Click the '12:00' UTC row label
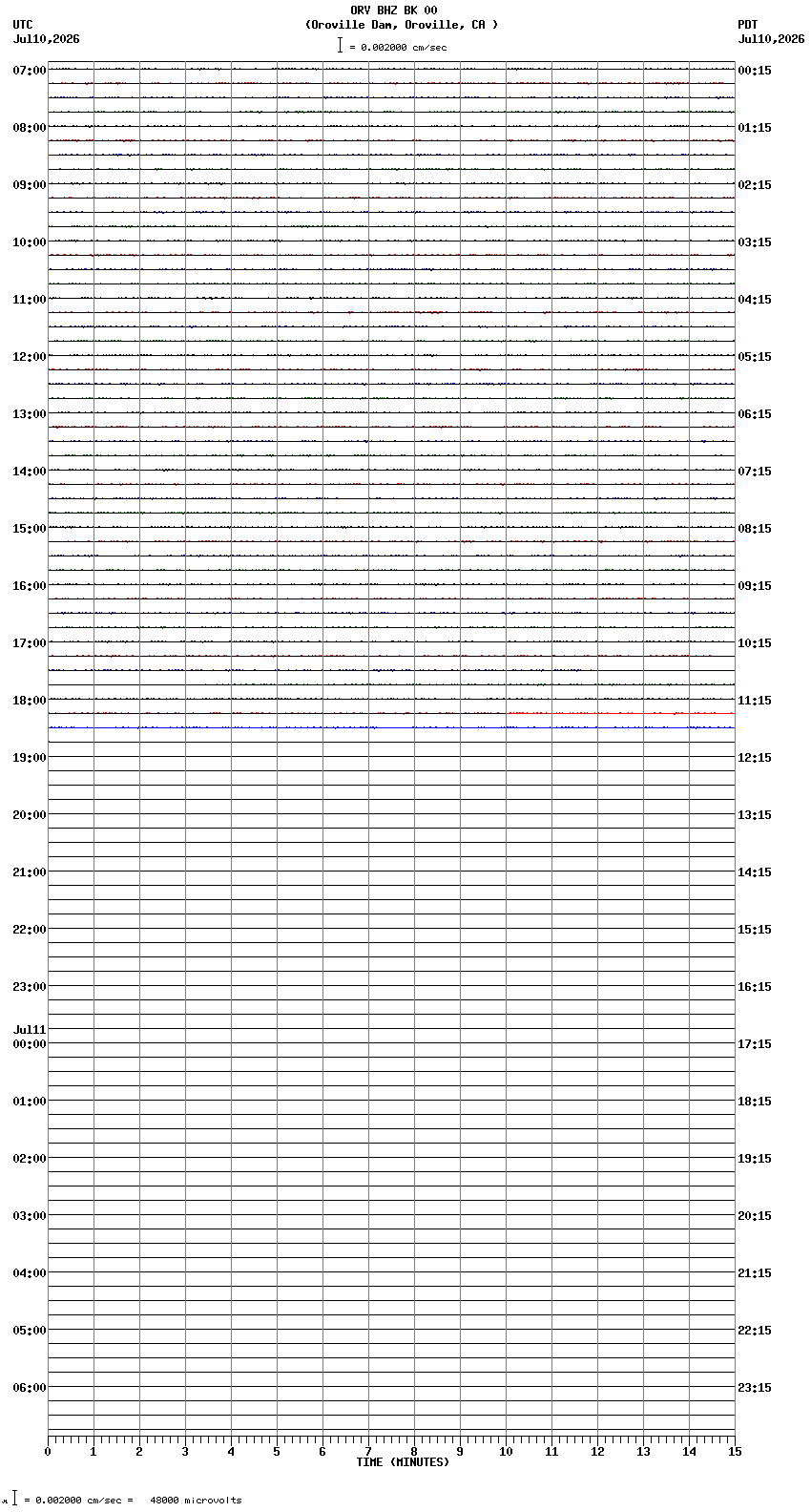 pos(30,357)
